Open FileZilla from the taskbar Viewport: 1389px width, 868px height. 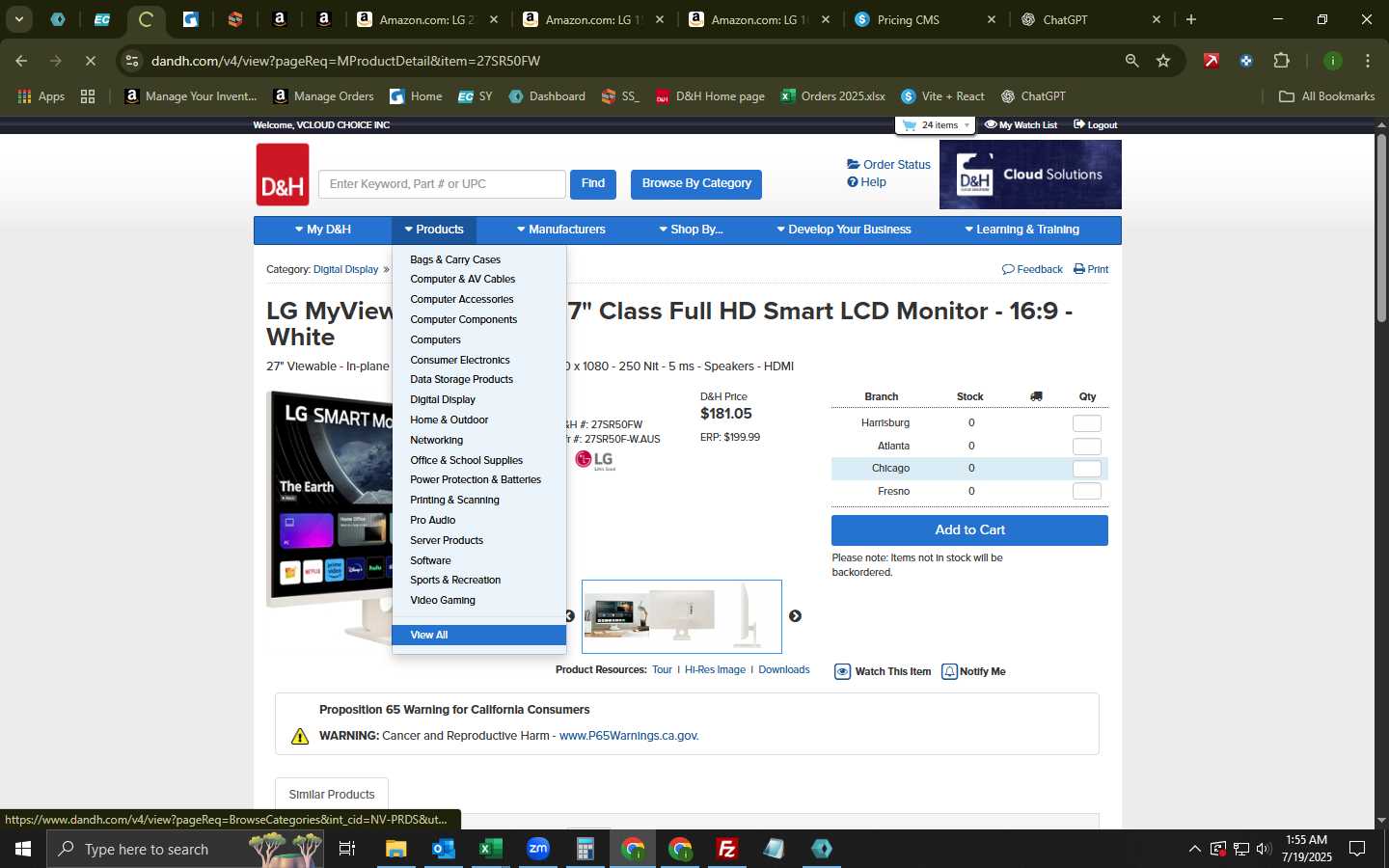pyautogui.click(x=727, y=849)
